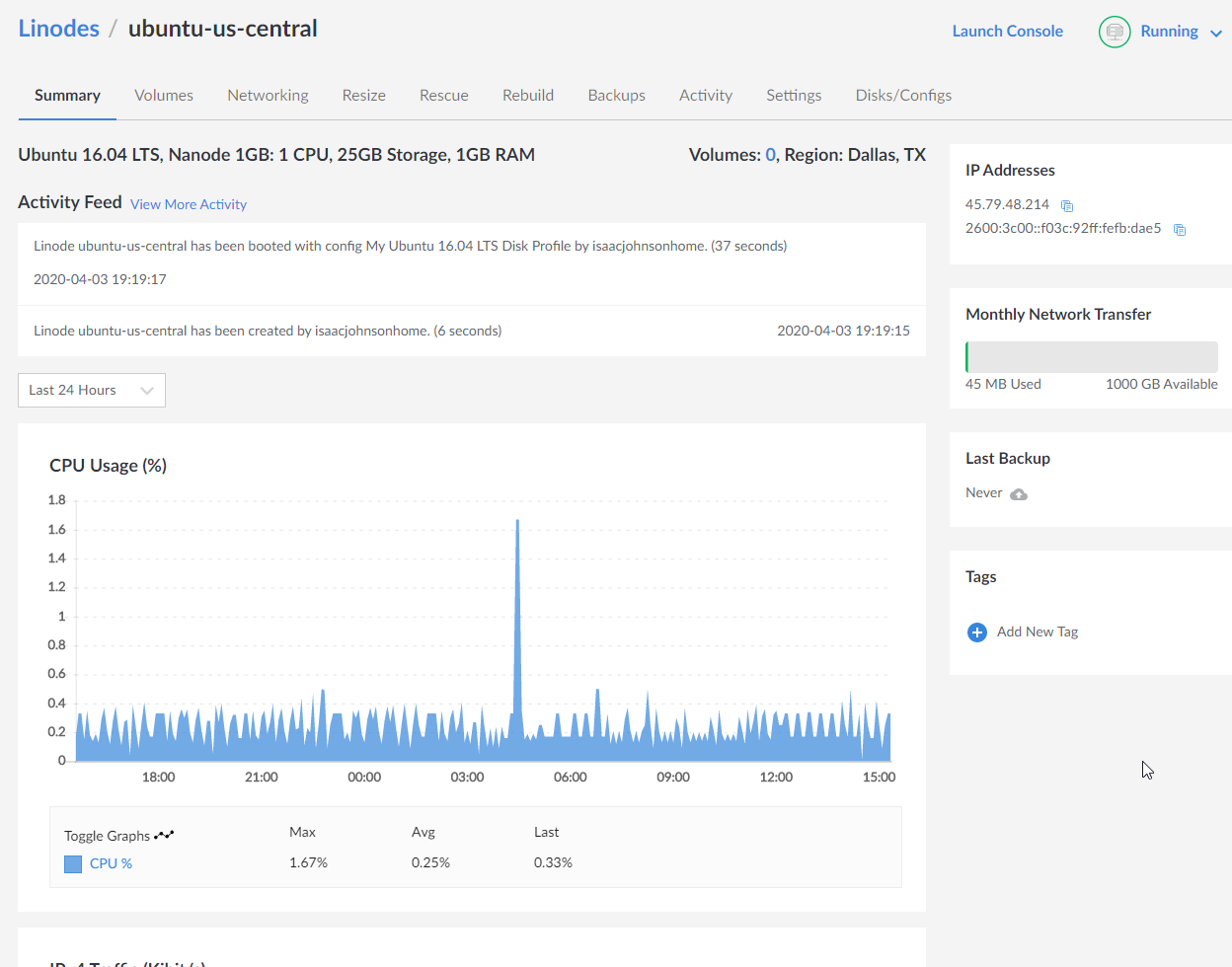Open the Running status dropdown chevron
Viewport: 1232px width, 967px height.
point(1216,34)
